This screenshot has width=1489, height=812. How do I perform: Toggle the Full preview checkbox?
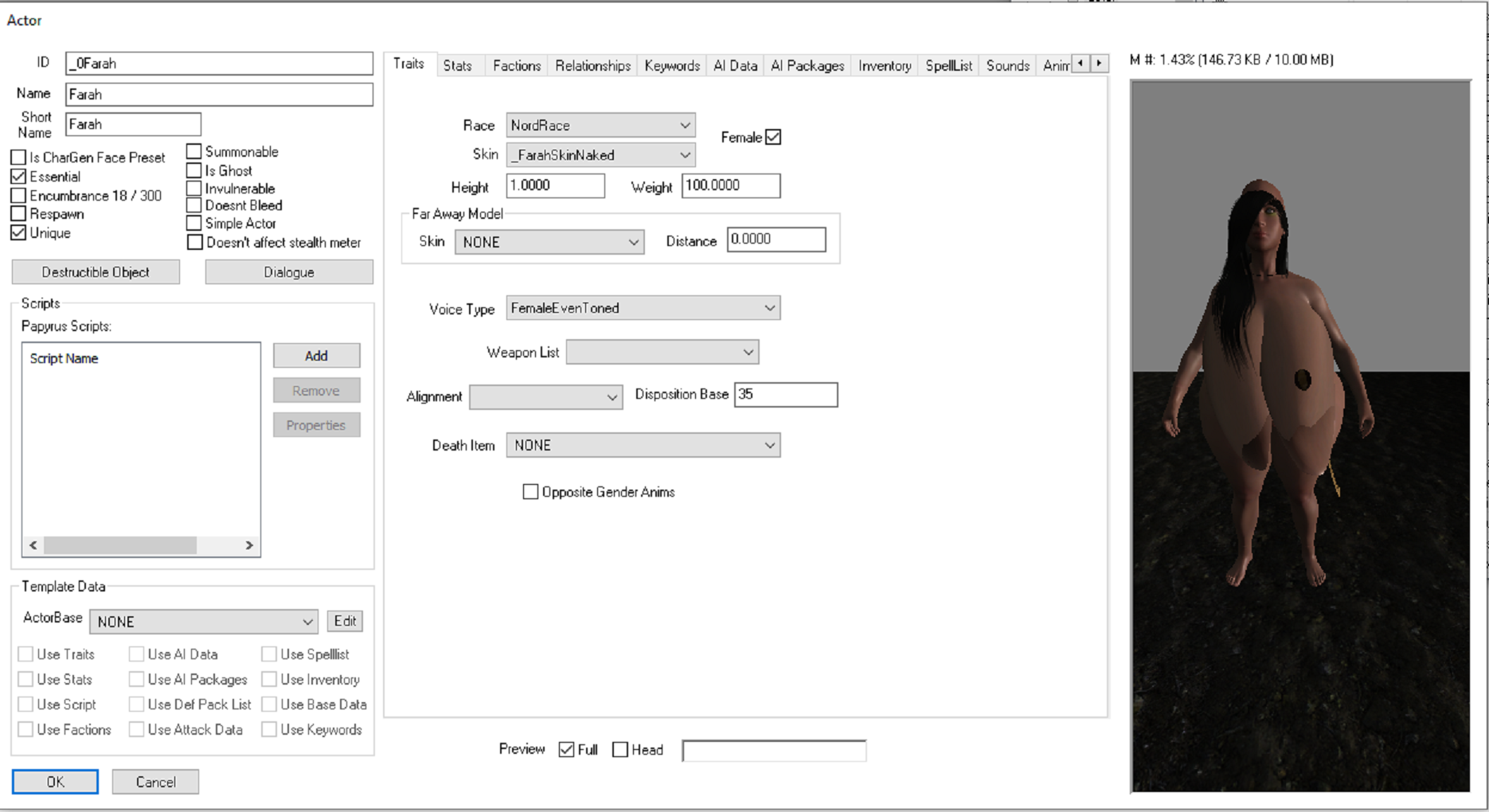point(566,750)
